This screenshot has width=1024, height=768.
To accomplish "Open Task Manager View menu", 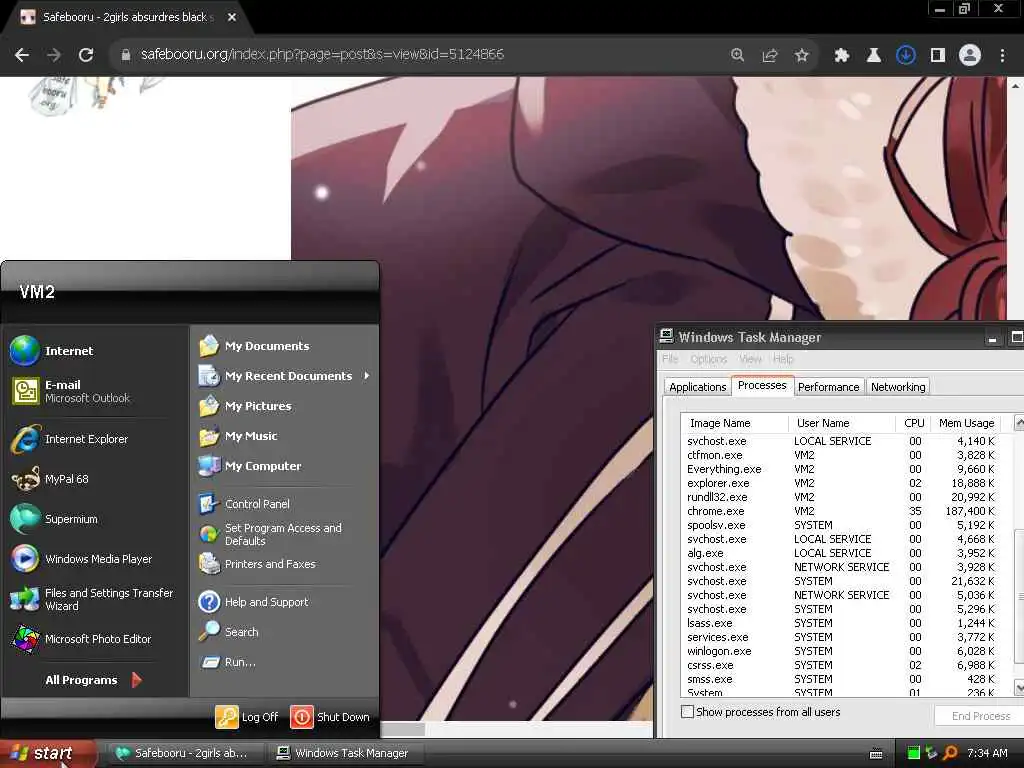I will coord(750,359).
